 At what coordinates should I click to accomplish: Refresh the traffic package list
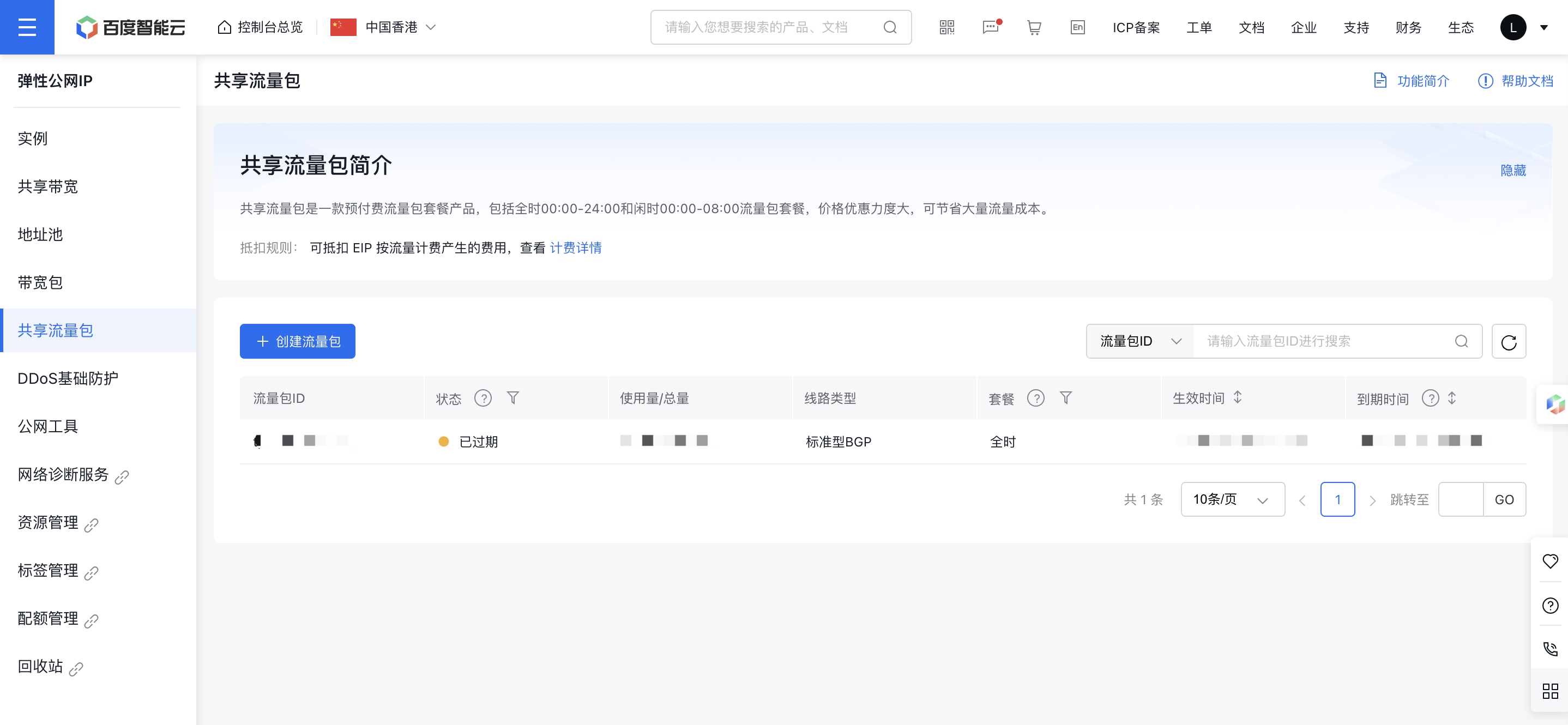coord(1509,341)
